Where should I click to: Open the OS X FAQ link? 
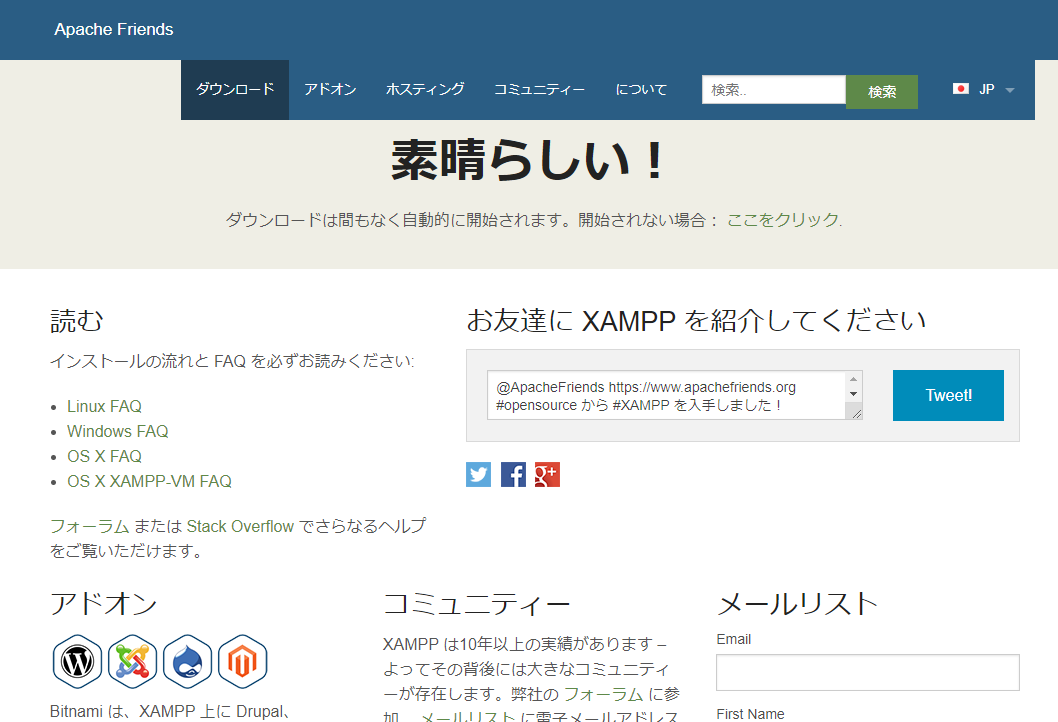point(105,456)
